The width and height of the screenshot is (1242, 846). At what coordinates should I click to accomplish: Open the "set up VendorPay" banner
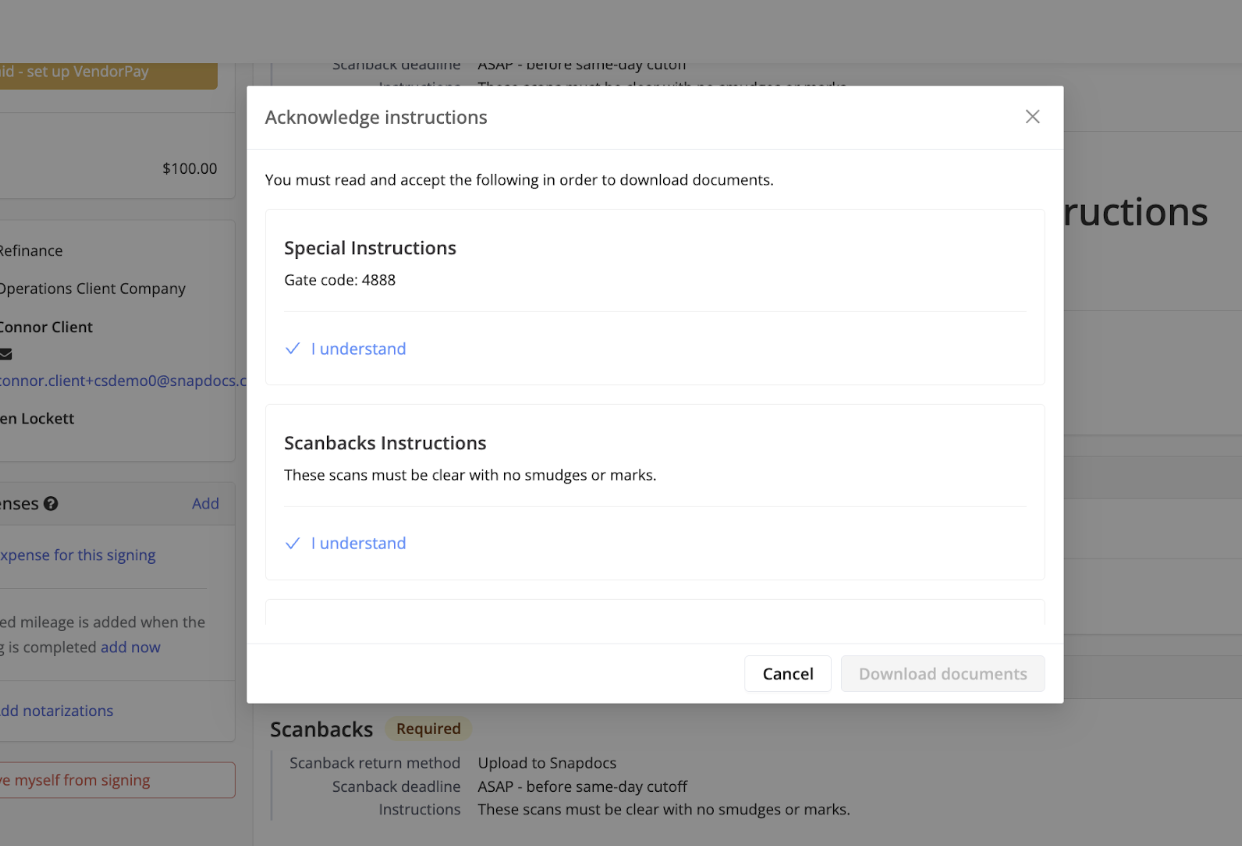click(100, 71)
